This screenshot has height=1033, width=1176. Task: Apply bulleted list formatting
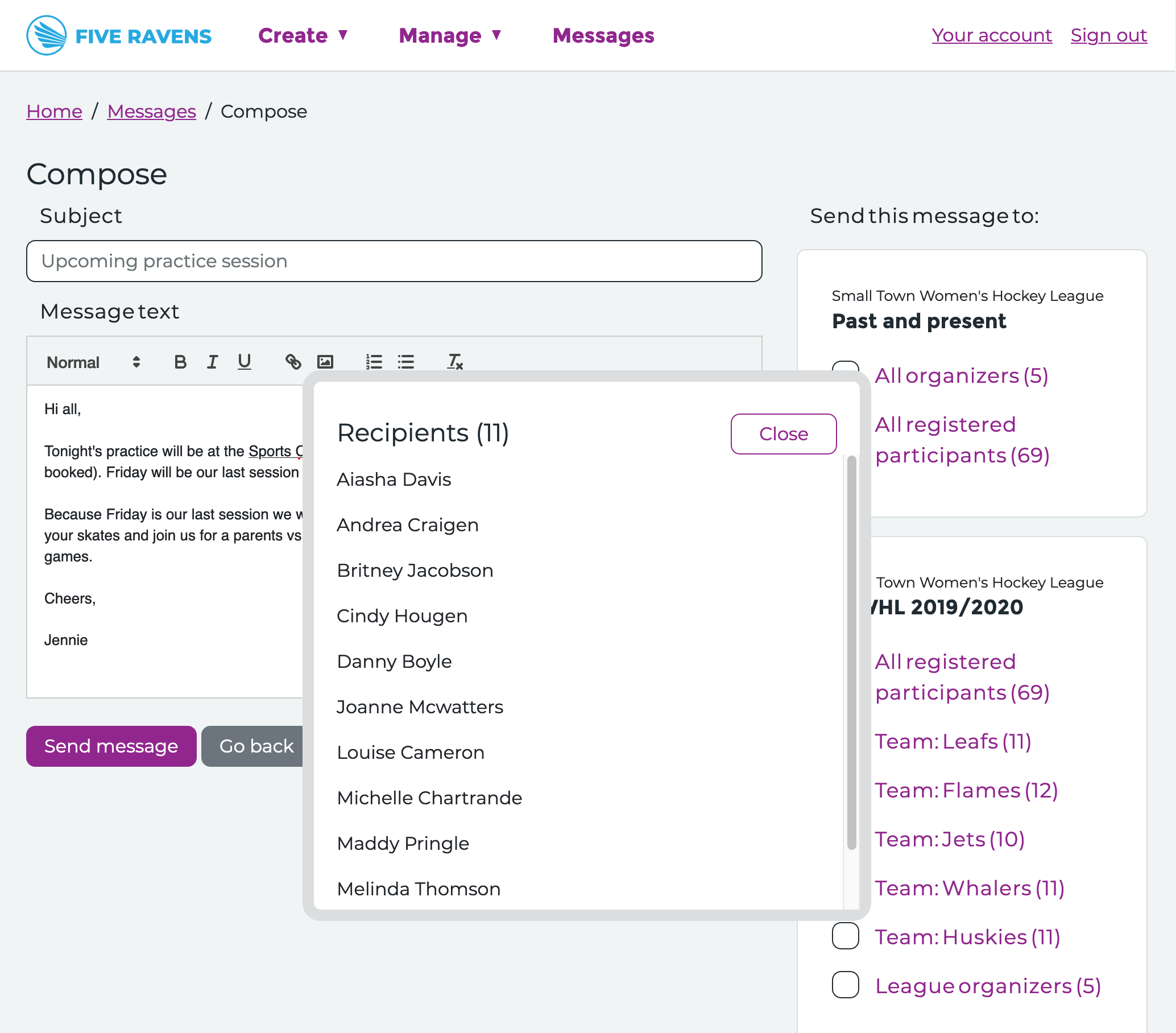click(405, 362)
